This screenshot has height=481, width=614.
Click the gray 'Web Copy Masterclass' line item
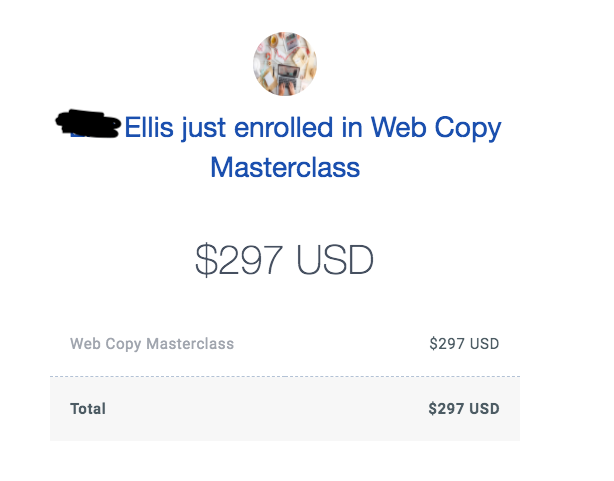point(152,344)
